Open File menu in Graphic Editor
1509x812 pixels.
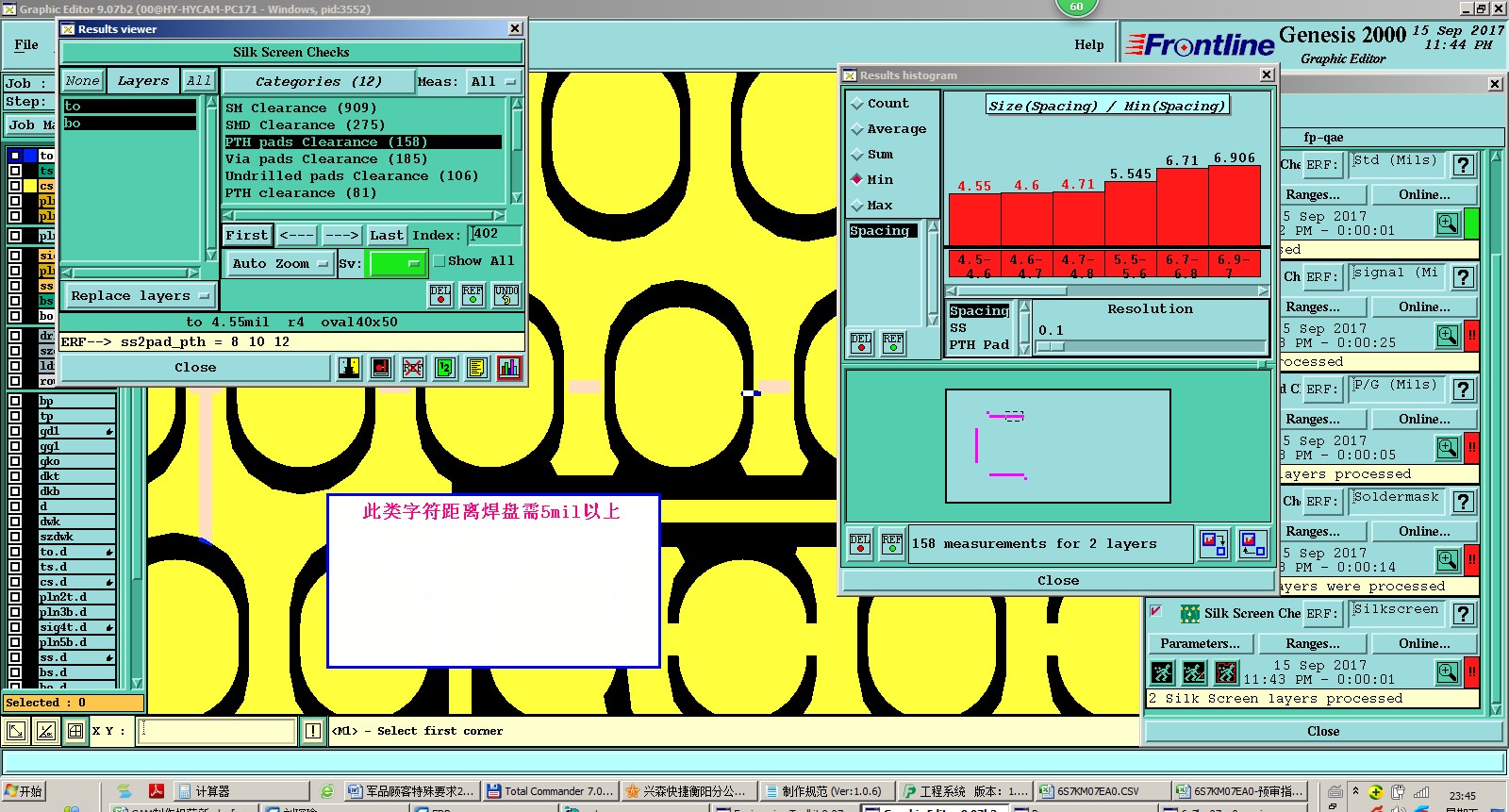click(x=26, y=44)
